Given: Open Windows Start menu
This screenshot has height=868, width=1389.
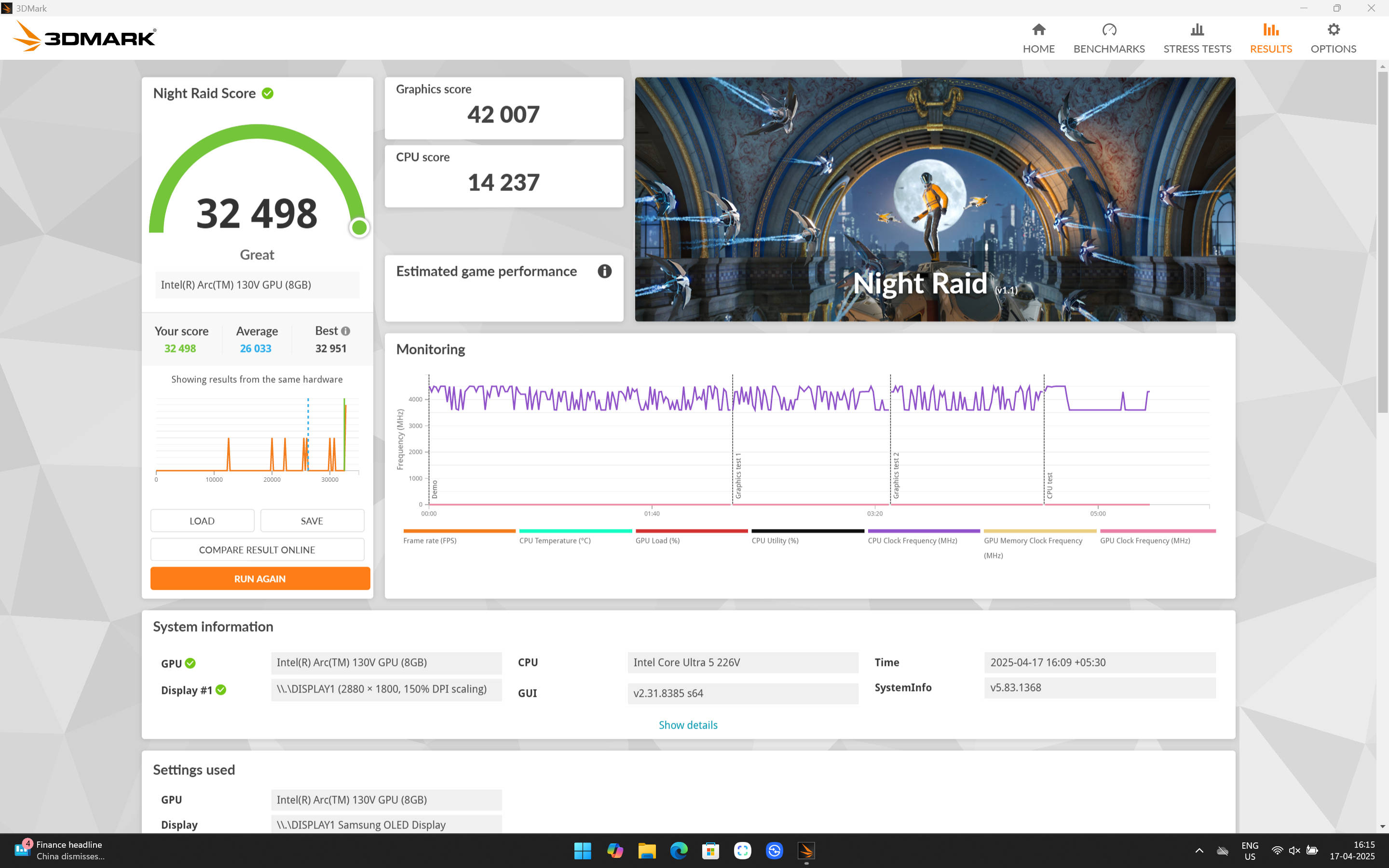Looking at the screenshot, I should [583, 850].
